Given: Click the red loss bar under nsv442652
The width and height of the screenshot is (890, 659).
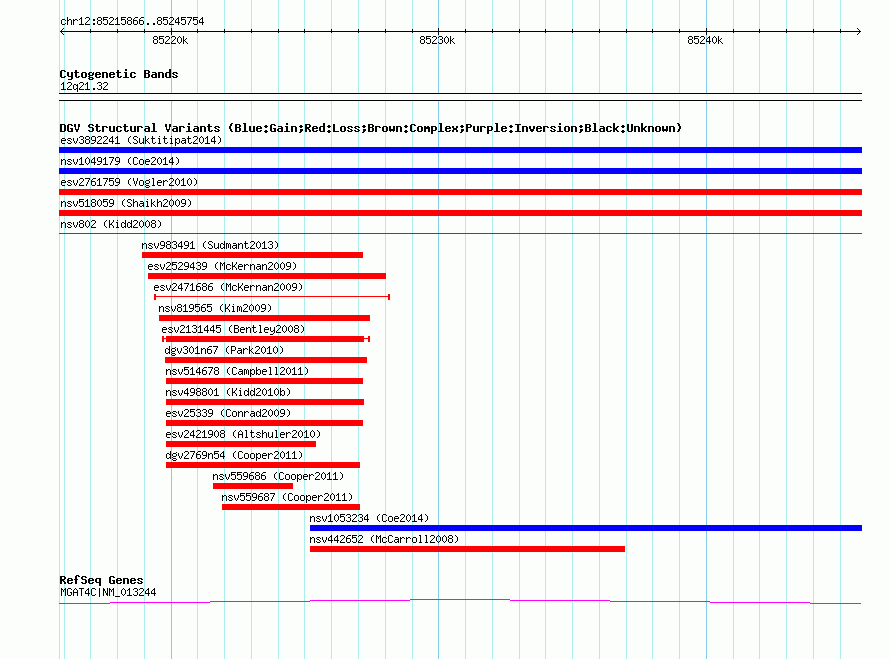Looking at the screenshot, I should (x=467, y=549).
